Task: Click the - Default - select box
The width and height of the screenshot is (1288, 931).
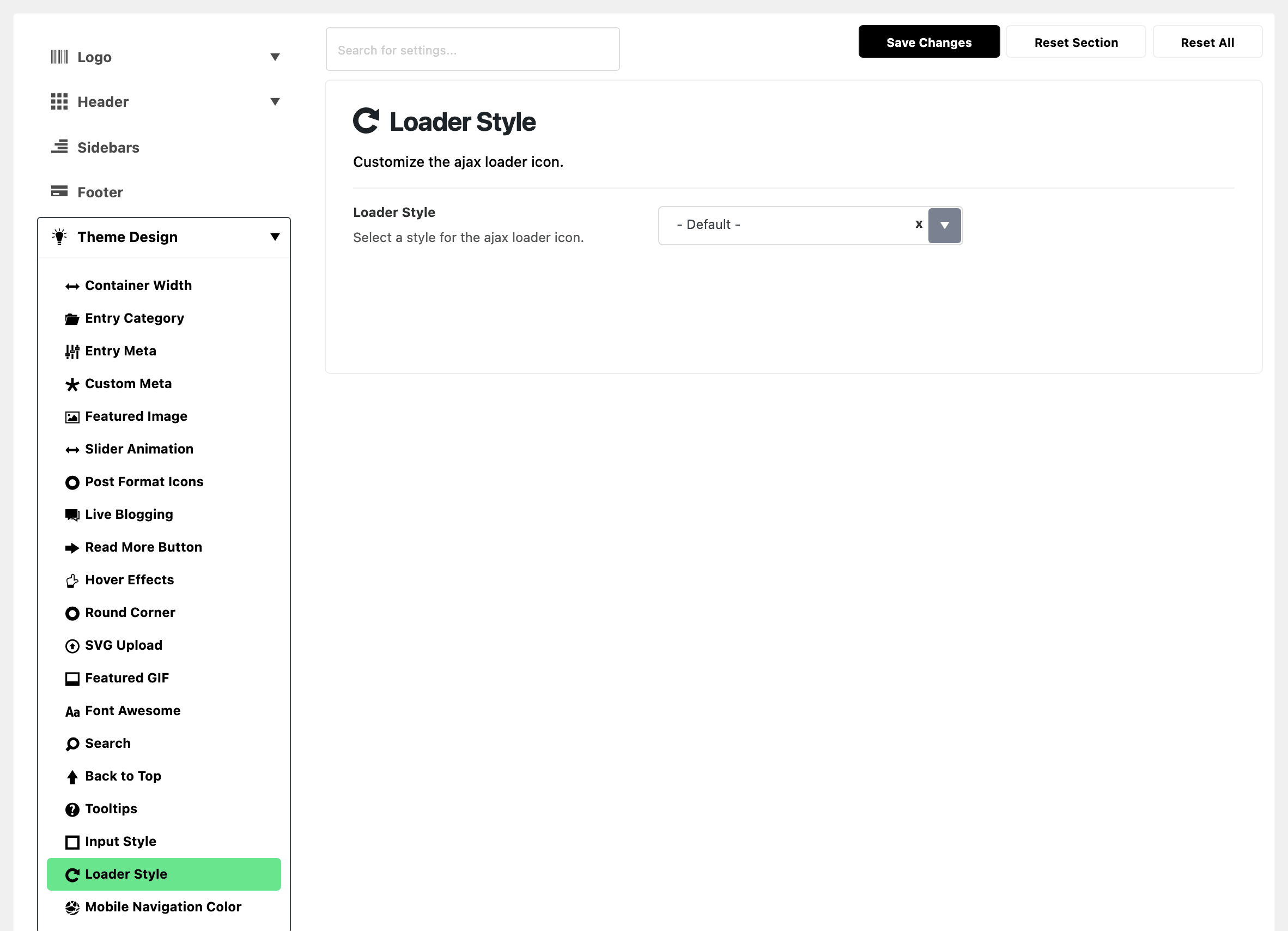Action: 810,226
